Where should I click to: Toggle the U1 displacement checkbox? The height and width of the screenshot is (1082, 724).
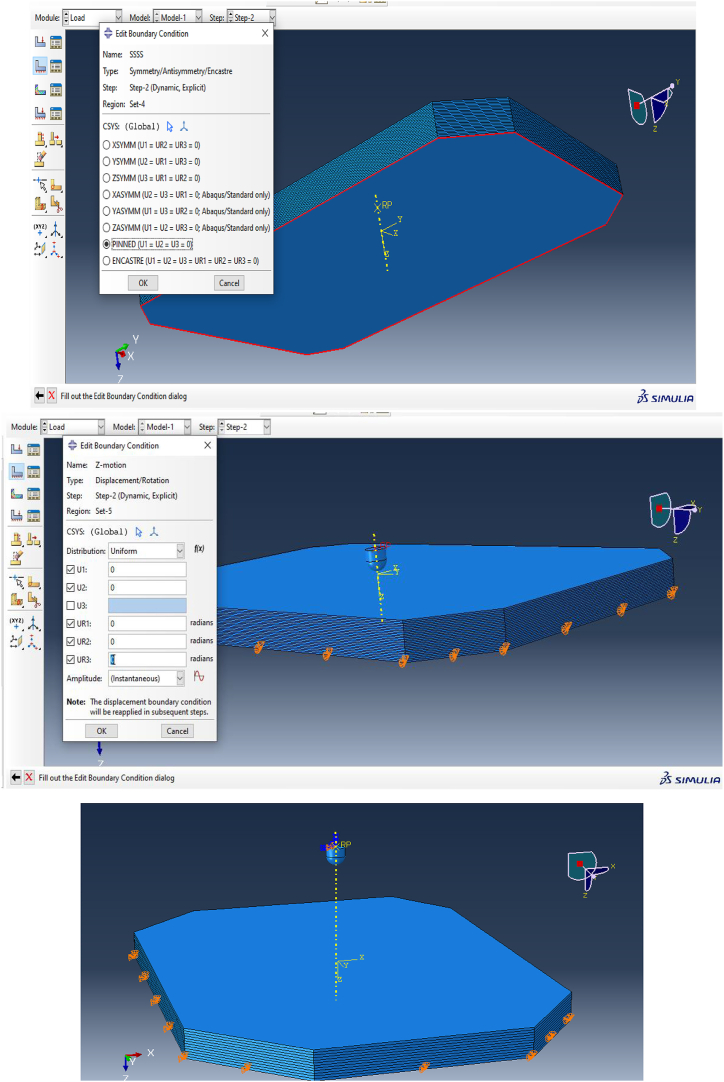71,569
